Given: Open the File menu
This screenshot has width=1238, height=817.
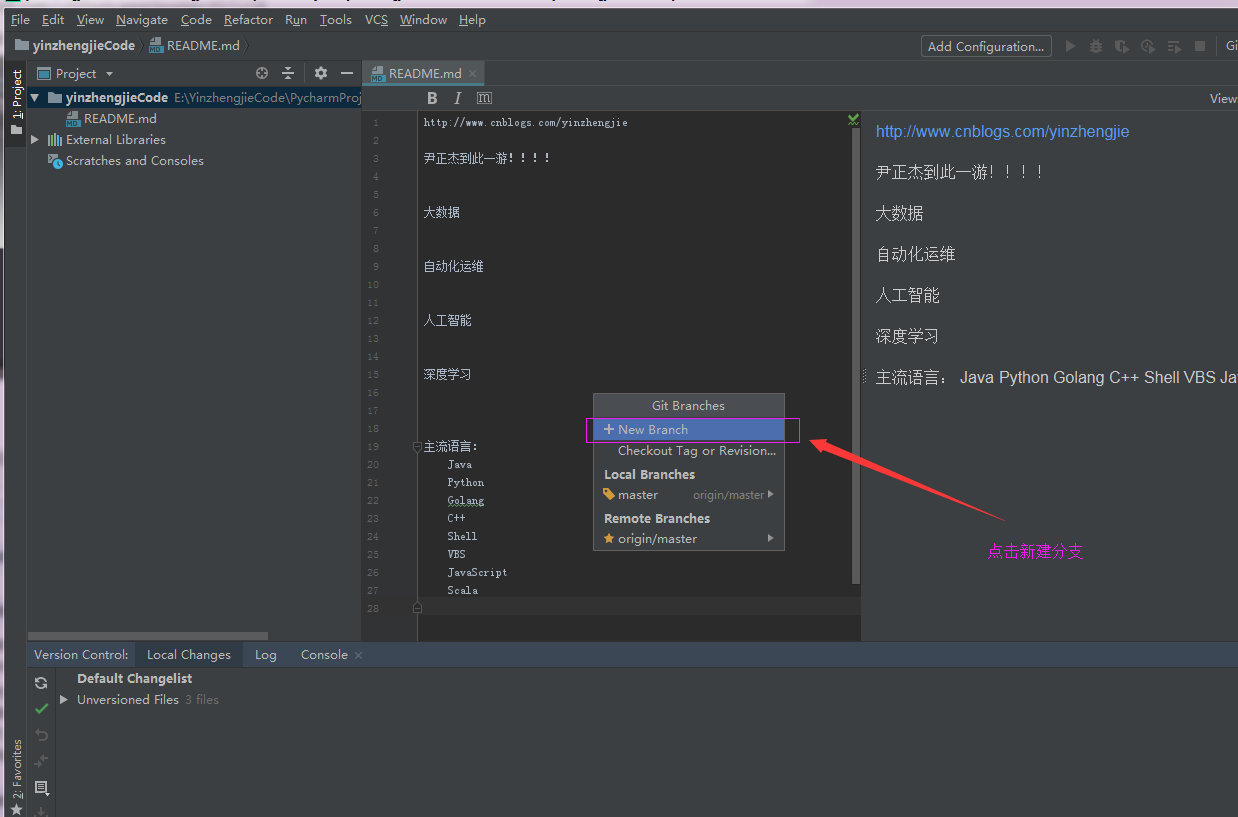Looking at the screenshot, I should [x=20, y=19].
